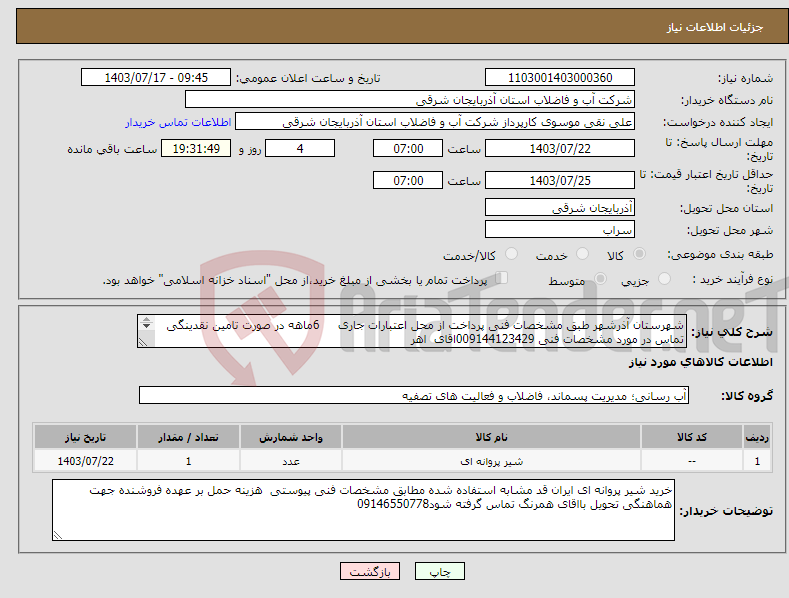This screenshot has width=789, height=598.
Task: Click the remaining days field showing 4
Action: (300, 148)
